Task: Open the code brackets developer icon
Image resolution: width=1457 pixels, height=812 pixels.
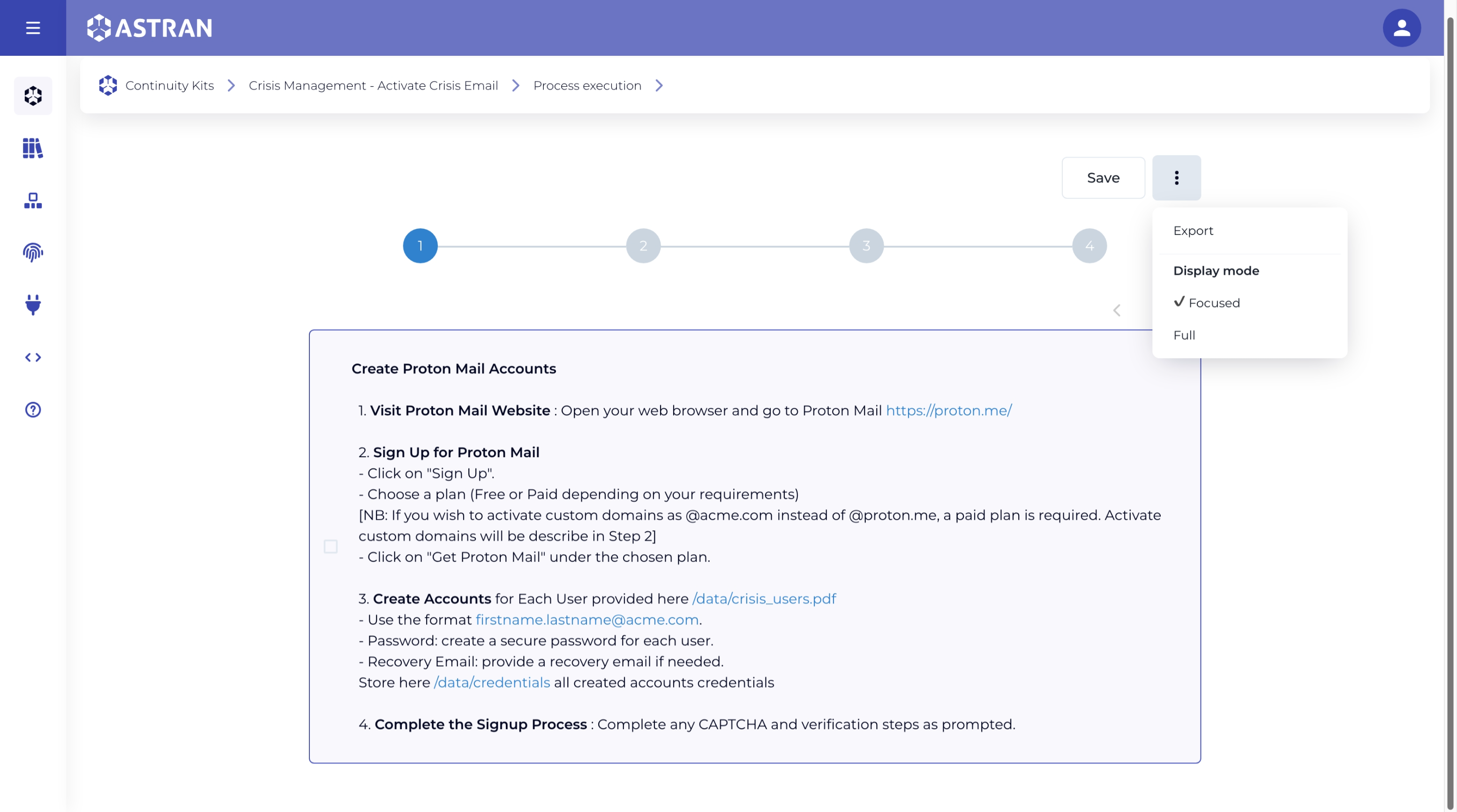Action: 33,357
